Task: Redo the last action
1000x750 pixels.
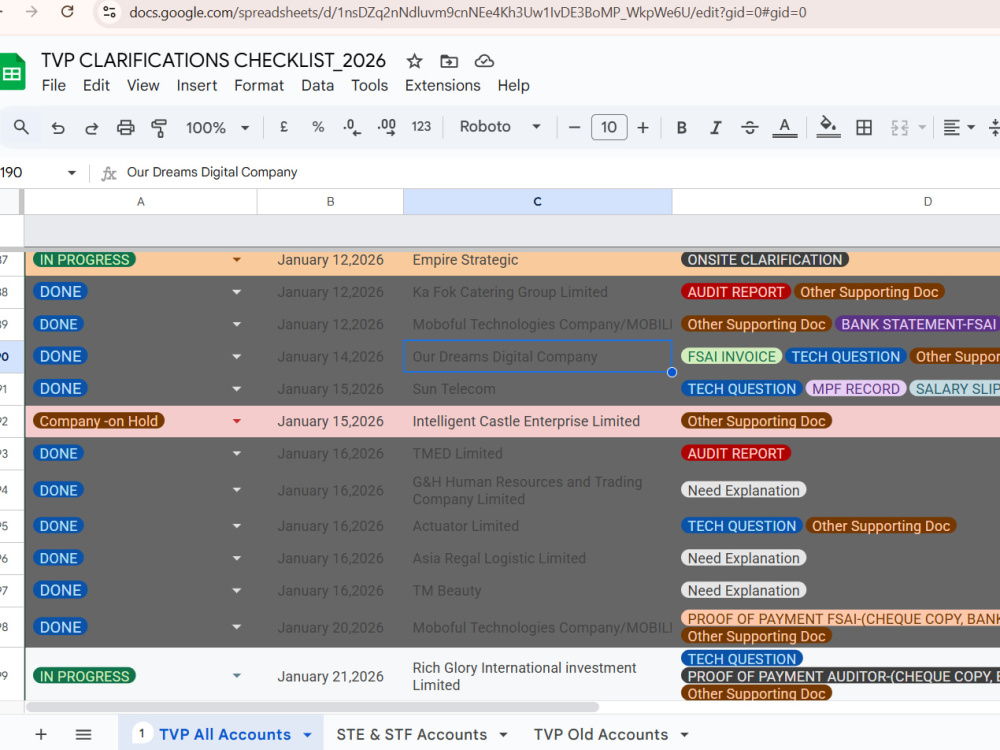Action: [x=92, y=128]
